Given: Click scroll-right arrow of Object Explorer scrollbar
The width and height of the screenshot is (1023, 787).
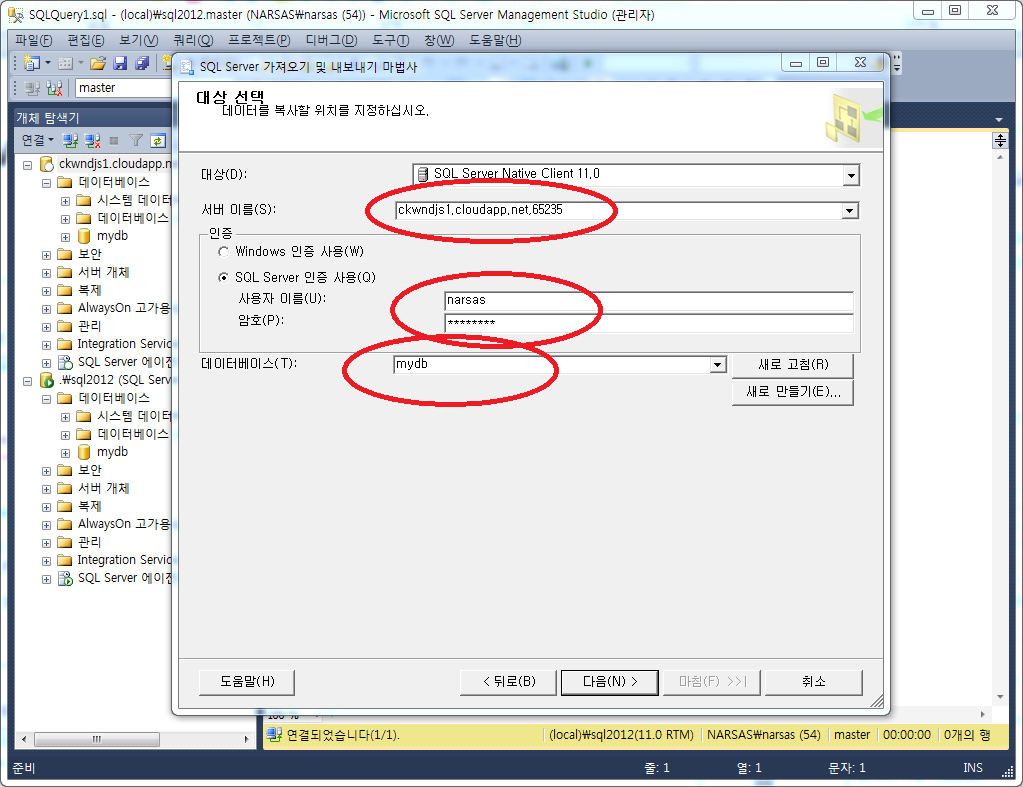Looking at the screenshot, I should [246, 739].
